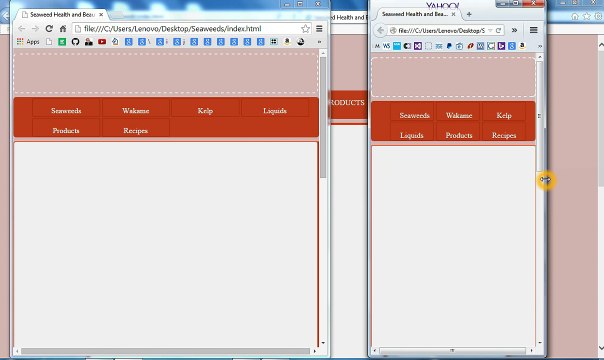Screen dimensions: 604x360
Task: Open the Bing bookmark in Firefox
Action: pos(501,46)
